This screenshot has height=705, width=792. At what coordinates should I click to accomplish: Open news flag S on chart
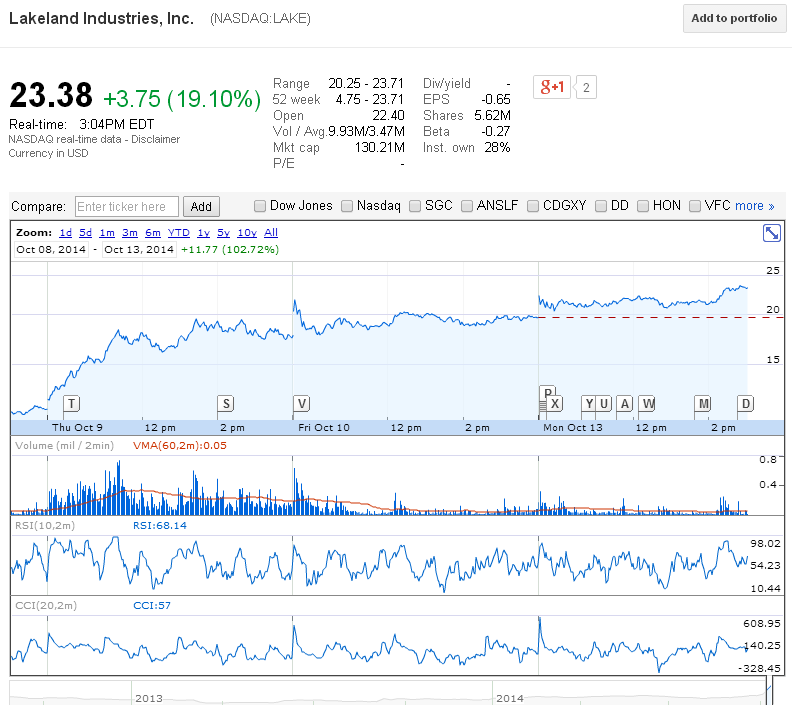226,404
